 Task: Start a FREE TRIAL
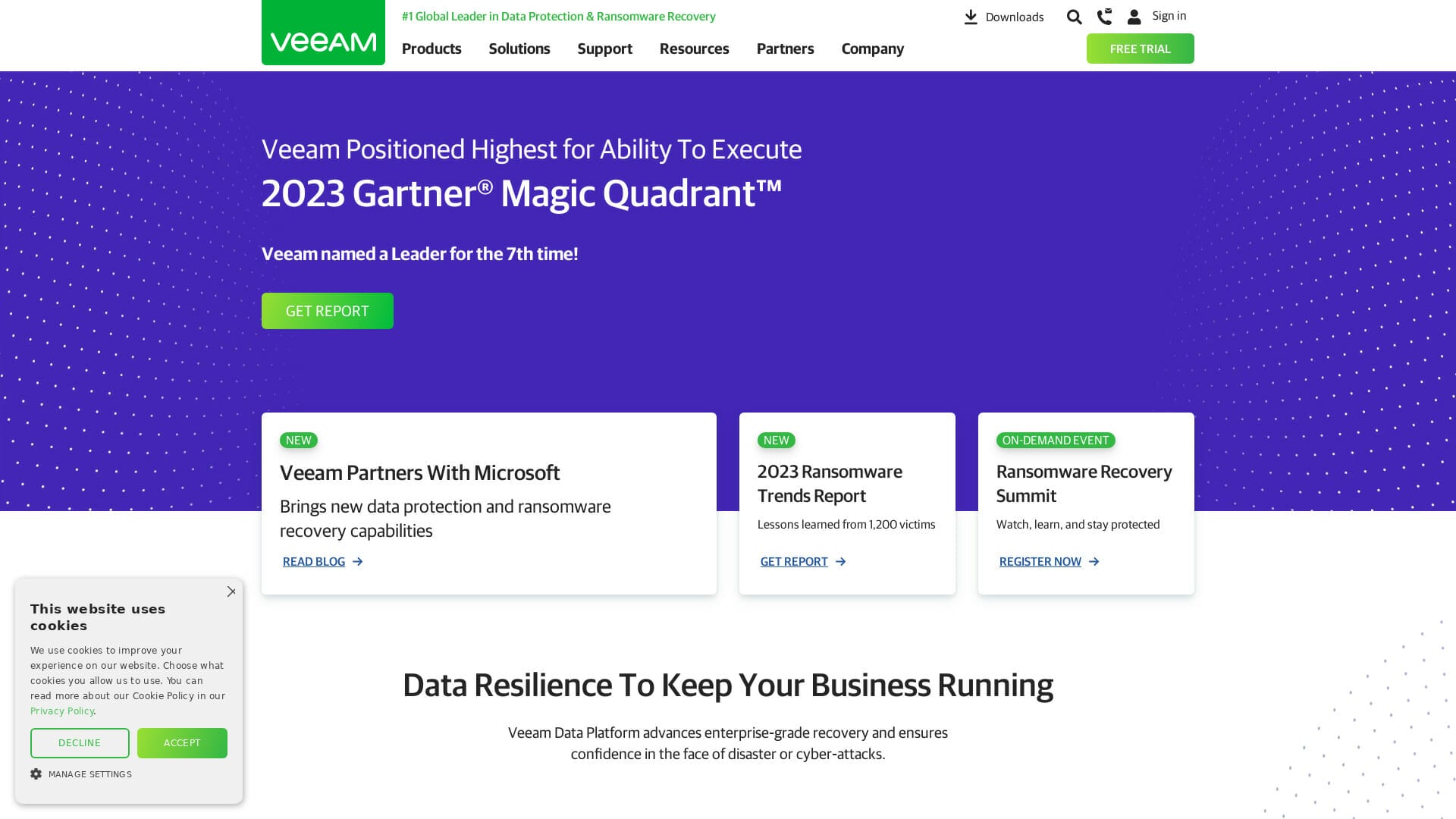coord(1140,49)
